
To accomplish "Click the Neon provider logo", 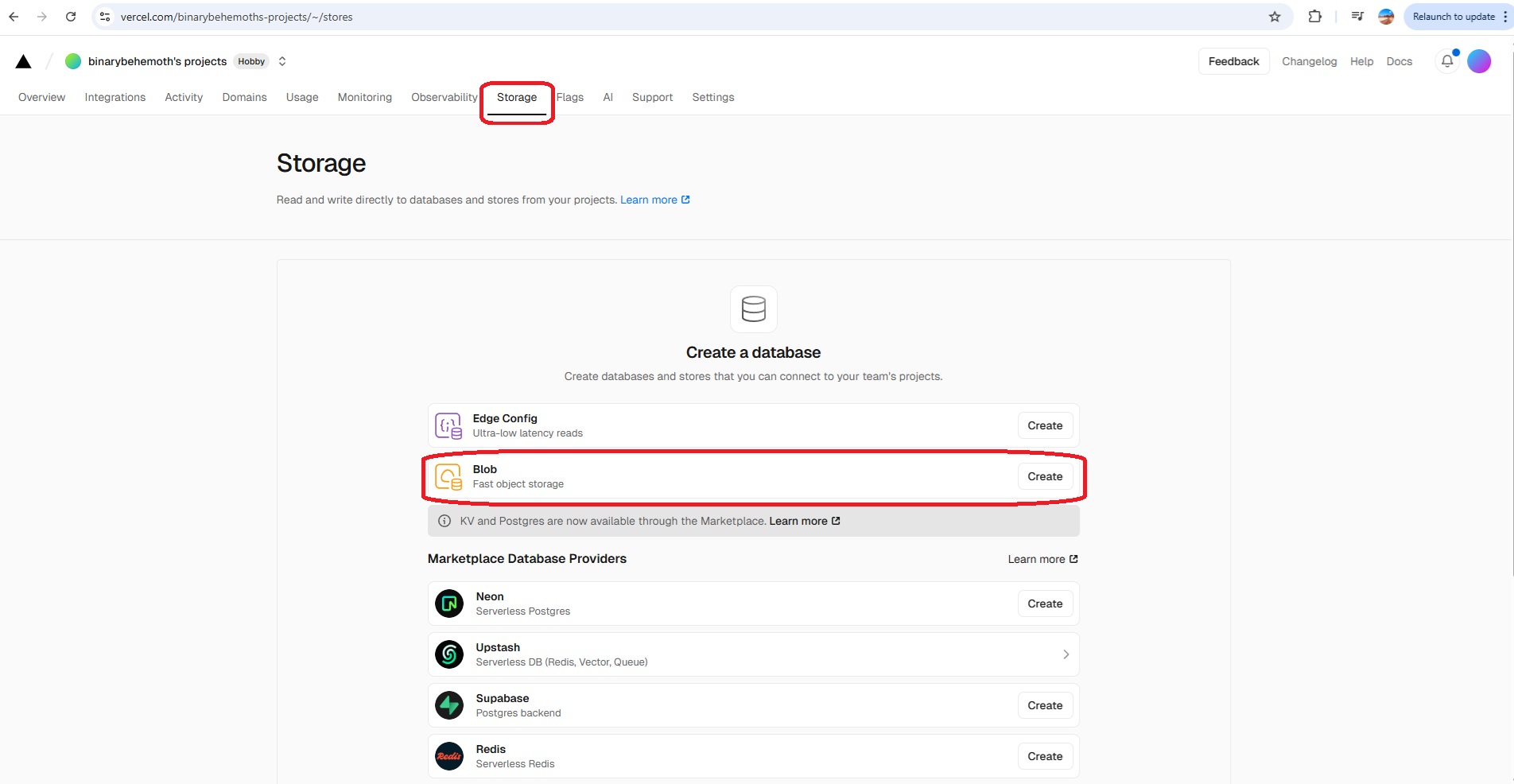I will tap(449, 604).
